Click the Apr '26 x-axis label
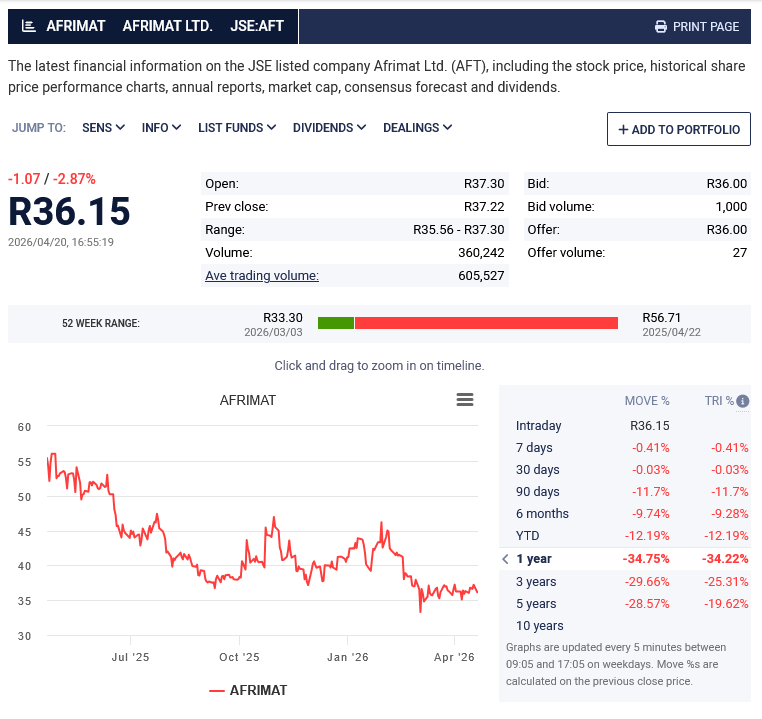Viewport: 762px width, 719px height. click(x=454, y=657)
